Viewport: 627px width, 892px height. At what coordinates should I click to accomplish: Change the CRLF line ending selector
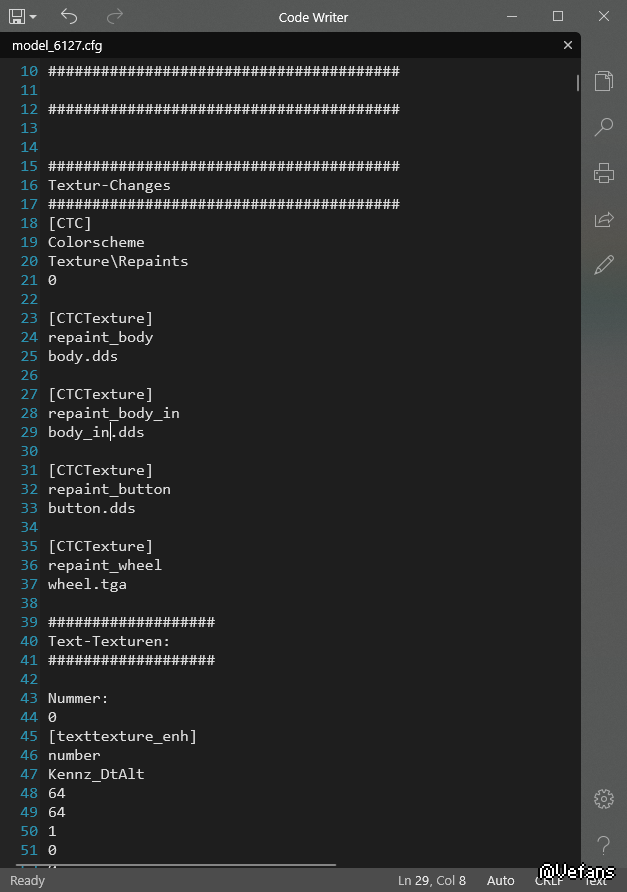tap(549, 881)
